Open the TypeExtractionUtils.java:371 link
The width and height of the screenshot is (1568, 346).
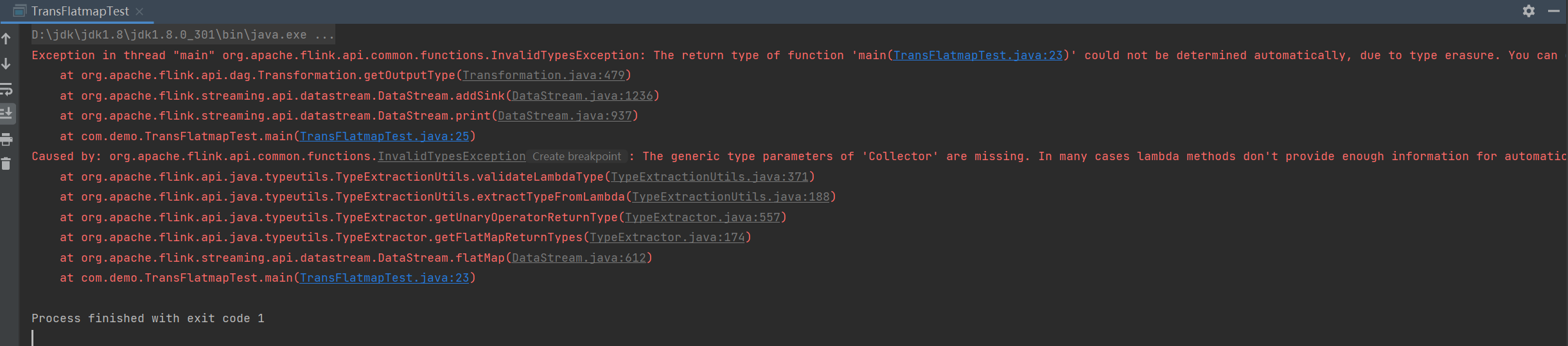point(709,177)
